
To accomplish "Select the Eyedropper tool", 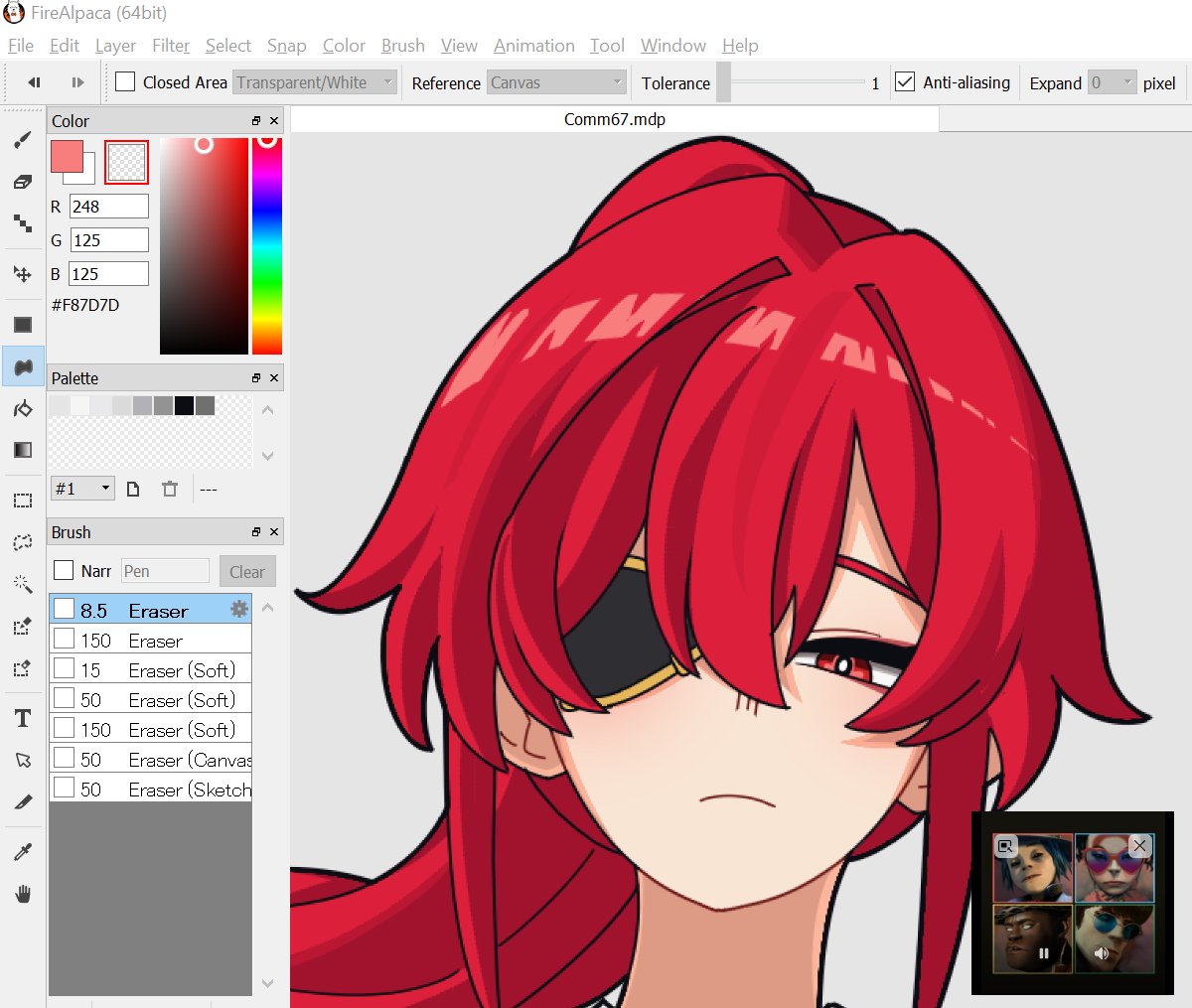I will 23,852.
